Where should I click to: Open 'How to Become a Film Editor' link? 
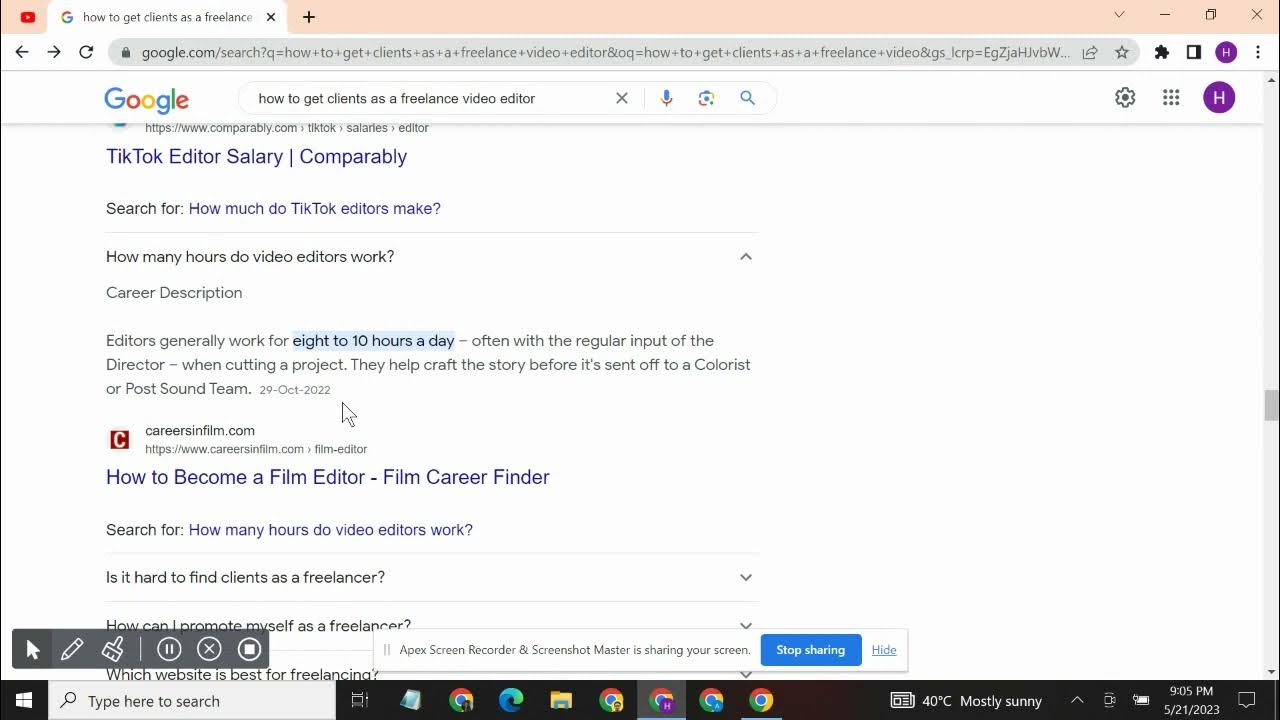pyautogui.click(x=327, y=477)
